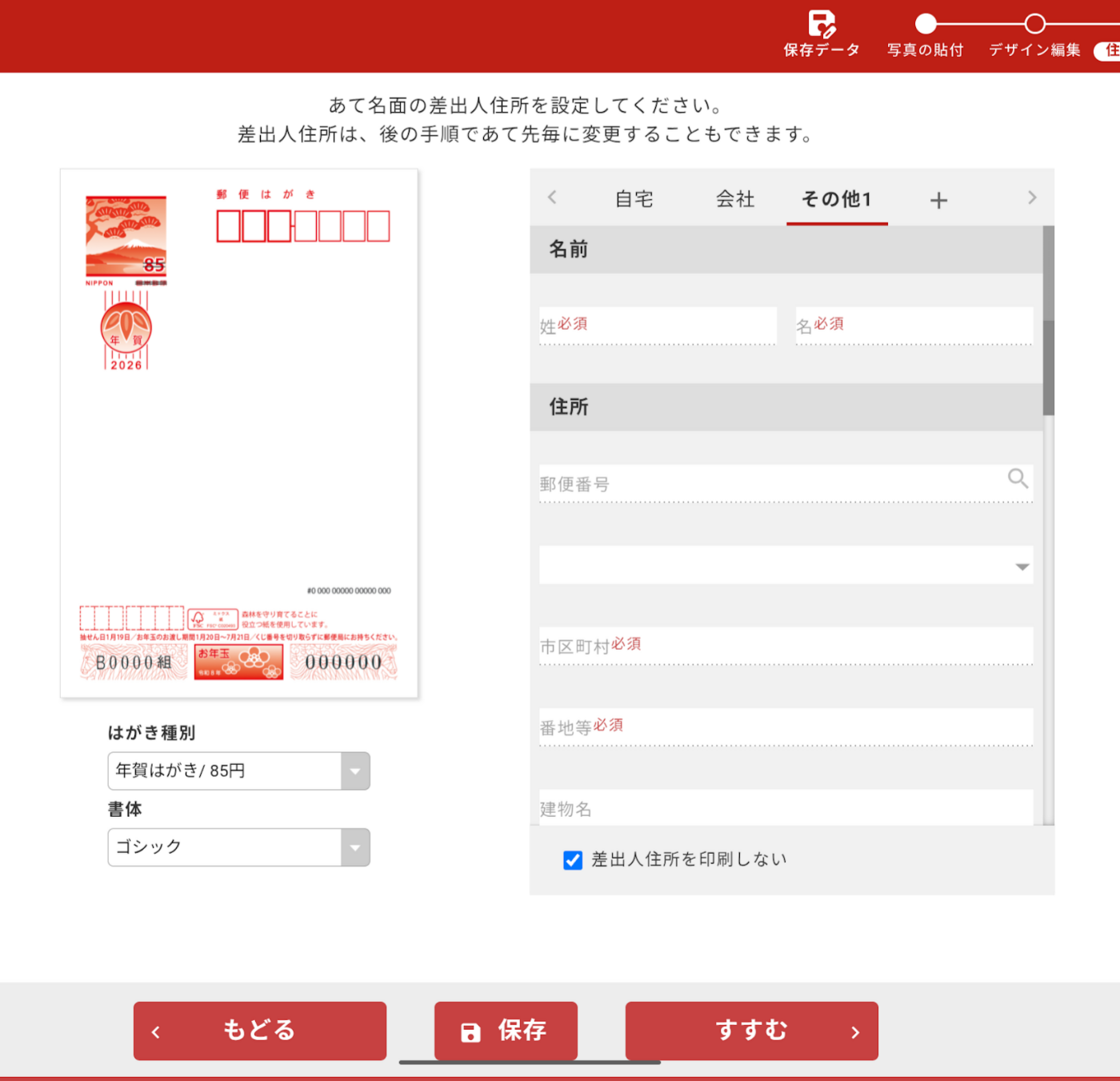Focus the 市区町村 city input field
This screenshot has width=1120, height=1081.
[x=786, y=646]
